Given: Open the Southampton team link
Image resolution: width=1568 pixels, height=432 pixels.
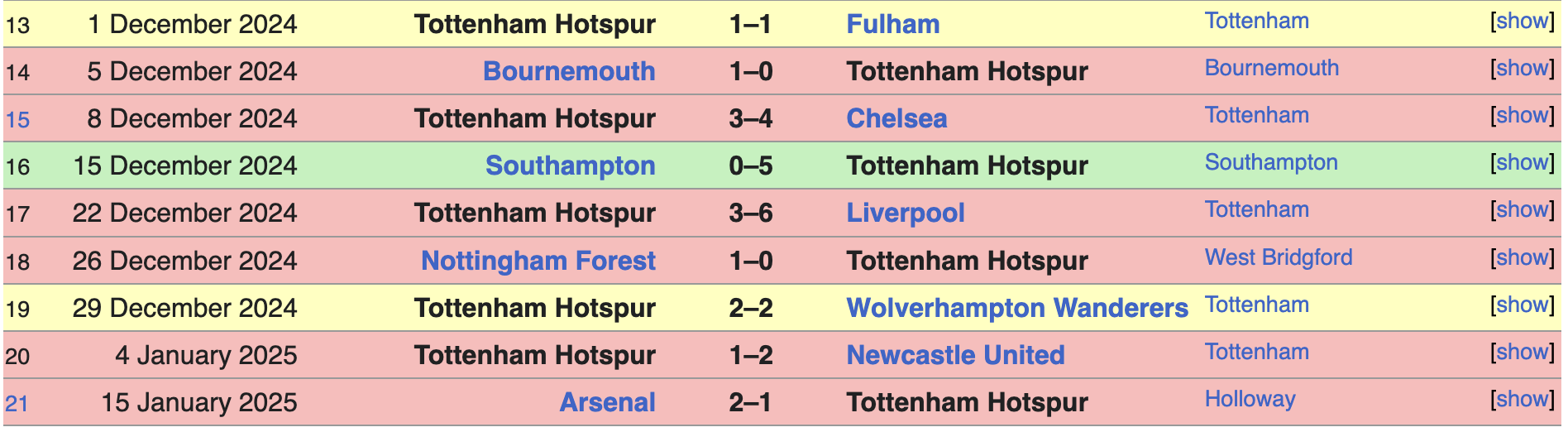Looking at the screenshot, I should (x=571, y=166).
